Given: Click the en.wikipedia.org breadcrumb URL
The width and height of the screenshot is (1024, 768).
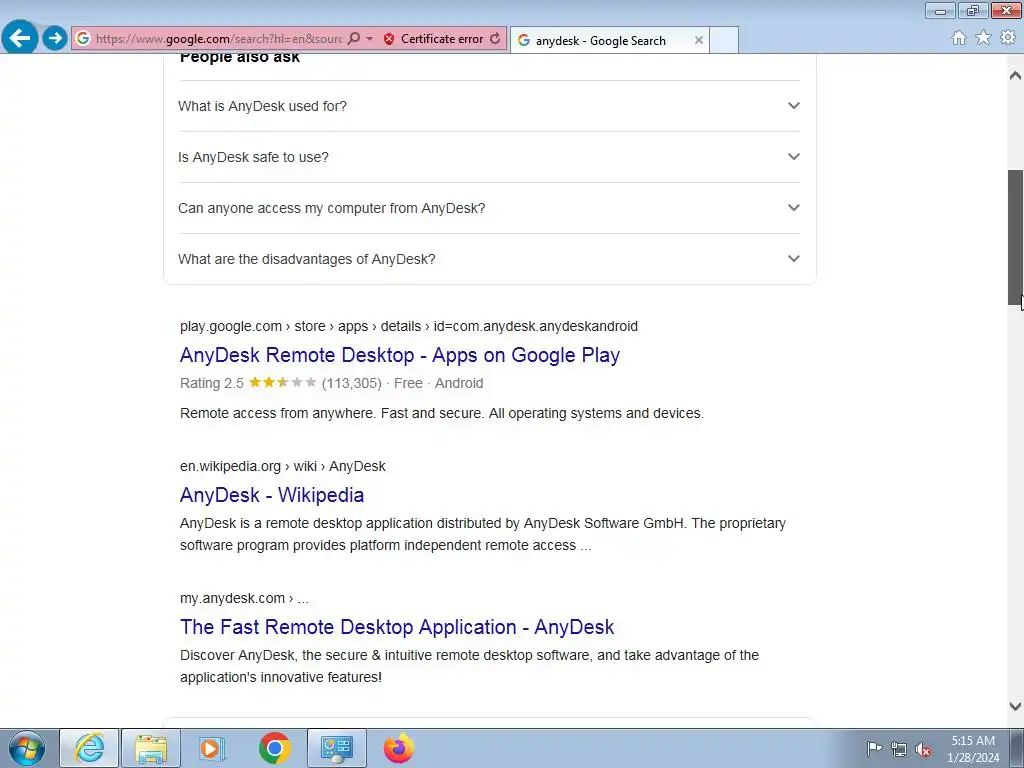Looking at the screenshot, I should coord(282,466).
